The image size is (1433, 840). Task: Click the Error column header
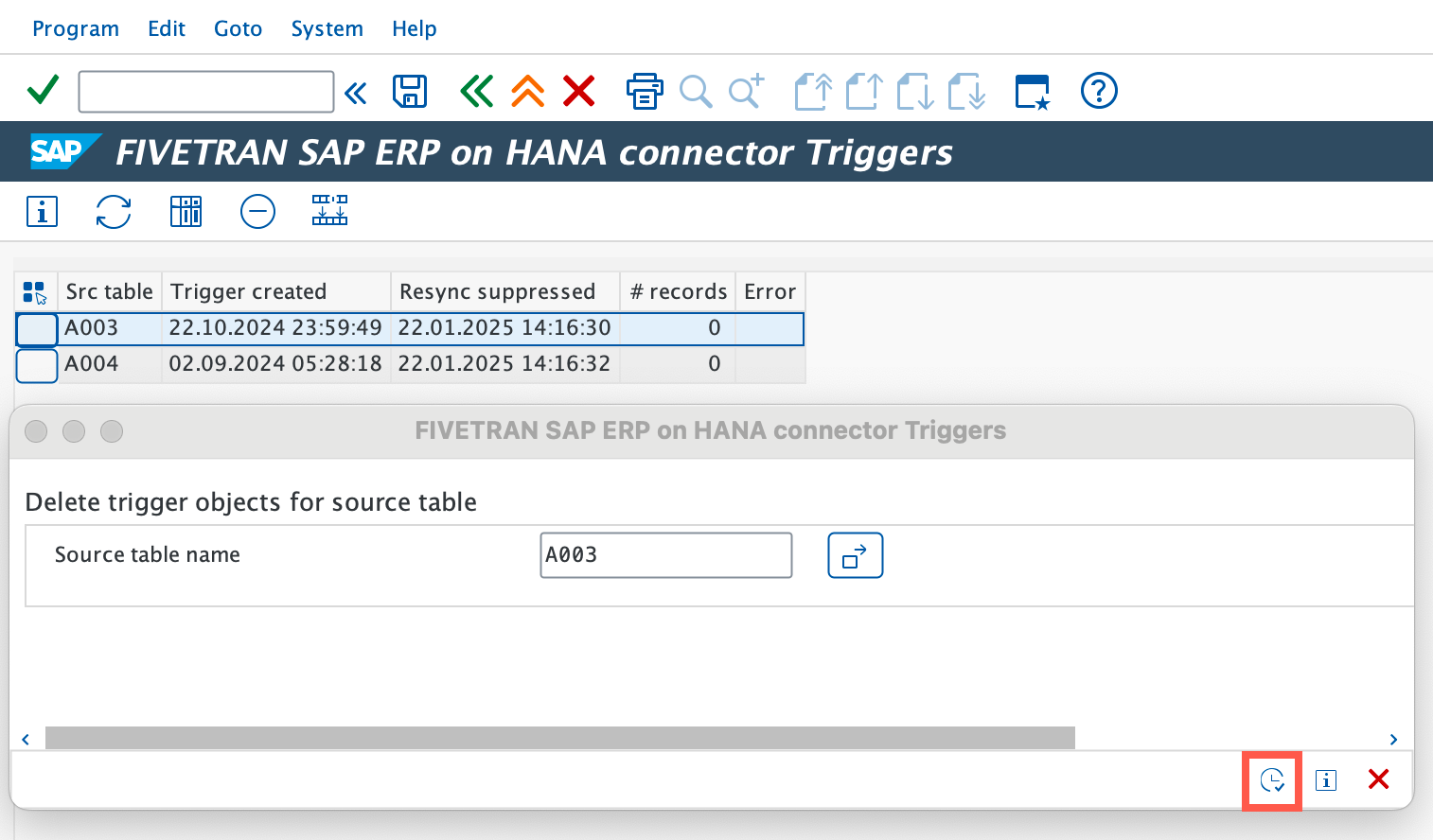coord(770,291)
